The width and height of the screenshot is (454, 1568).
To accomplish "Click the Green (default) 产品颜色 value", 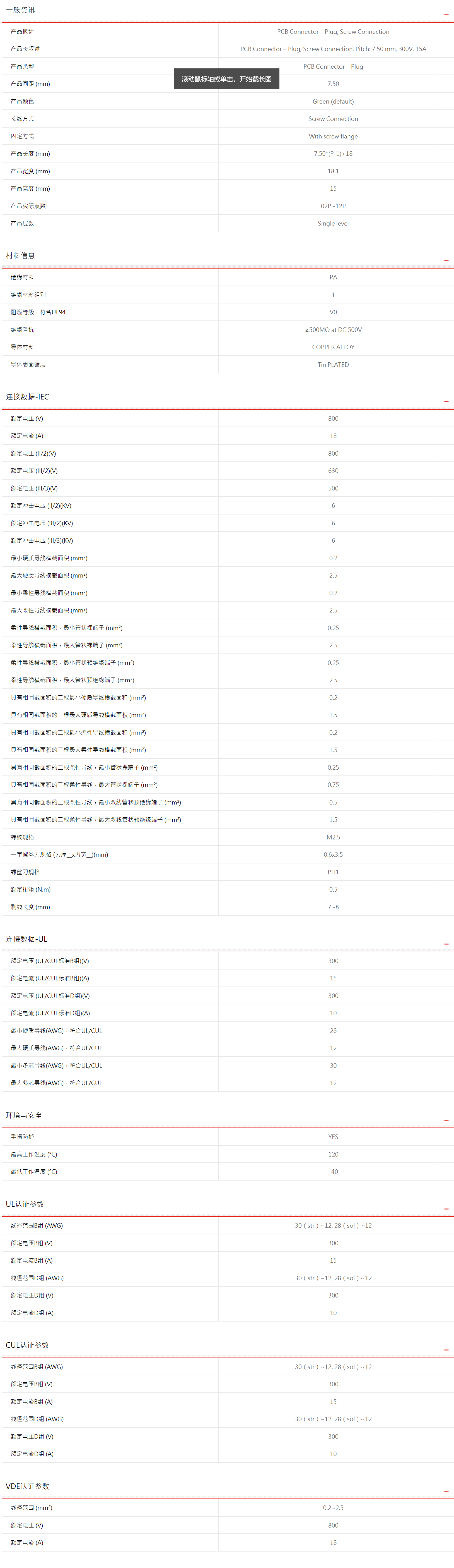I will click(x=333, y=101).
